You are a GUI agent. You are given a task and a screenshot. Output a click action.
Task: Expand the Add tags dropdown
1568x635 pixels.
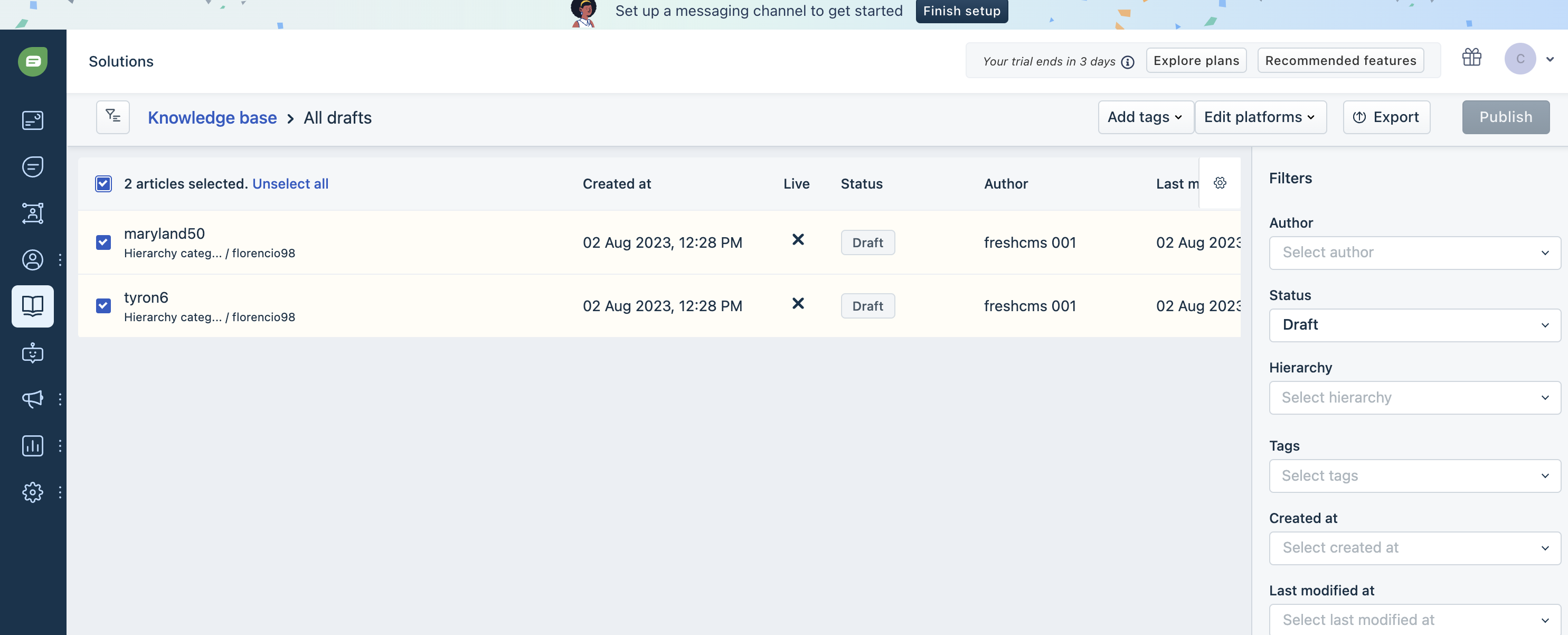click(1145, 117)
